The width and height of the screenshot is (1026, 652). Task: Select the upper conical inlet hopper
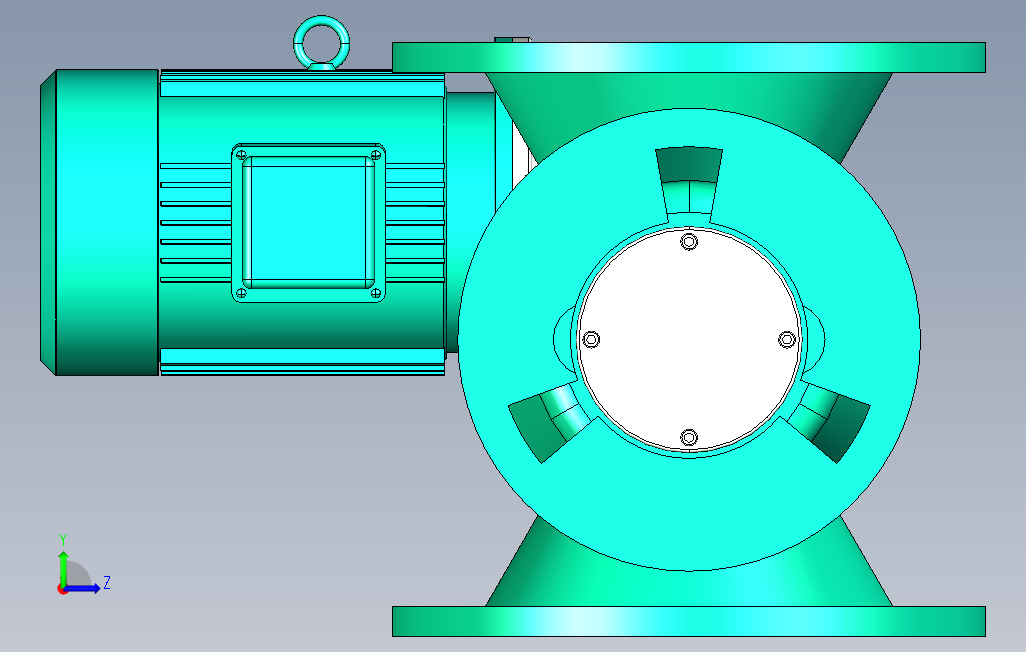tap(689, 90)
